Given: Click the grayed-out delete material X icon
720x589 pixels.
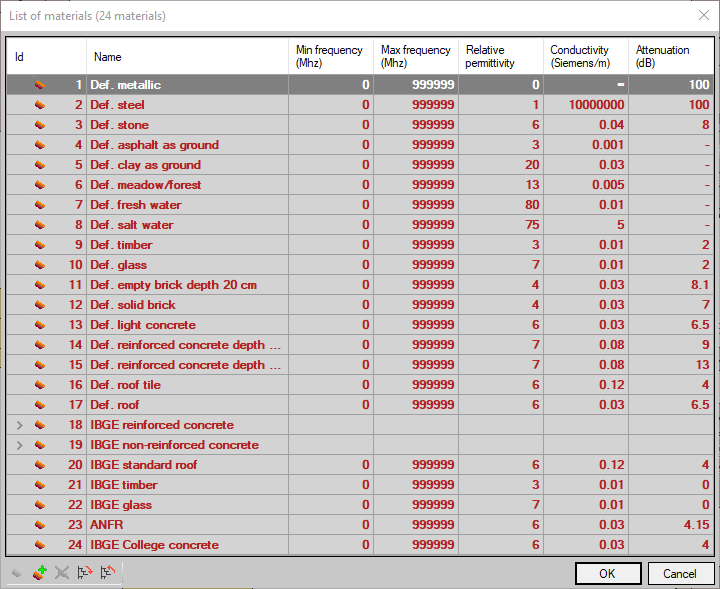Looking at the screenshot, I should (x=62, y=572).
